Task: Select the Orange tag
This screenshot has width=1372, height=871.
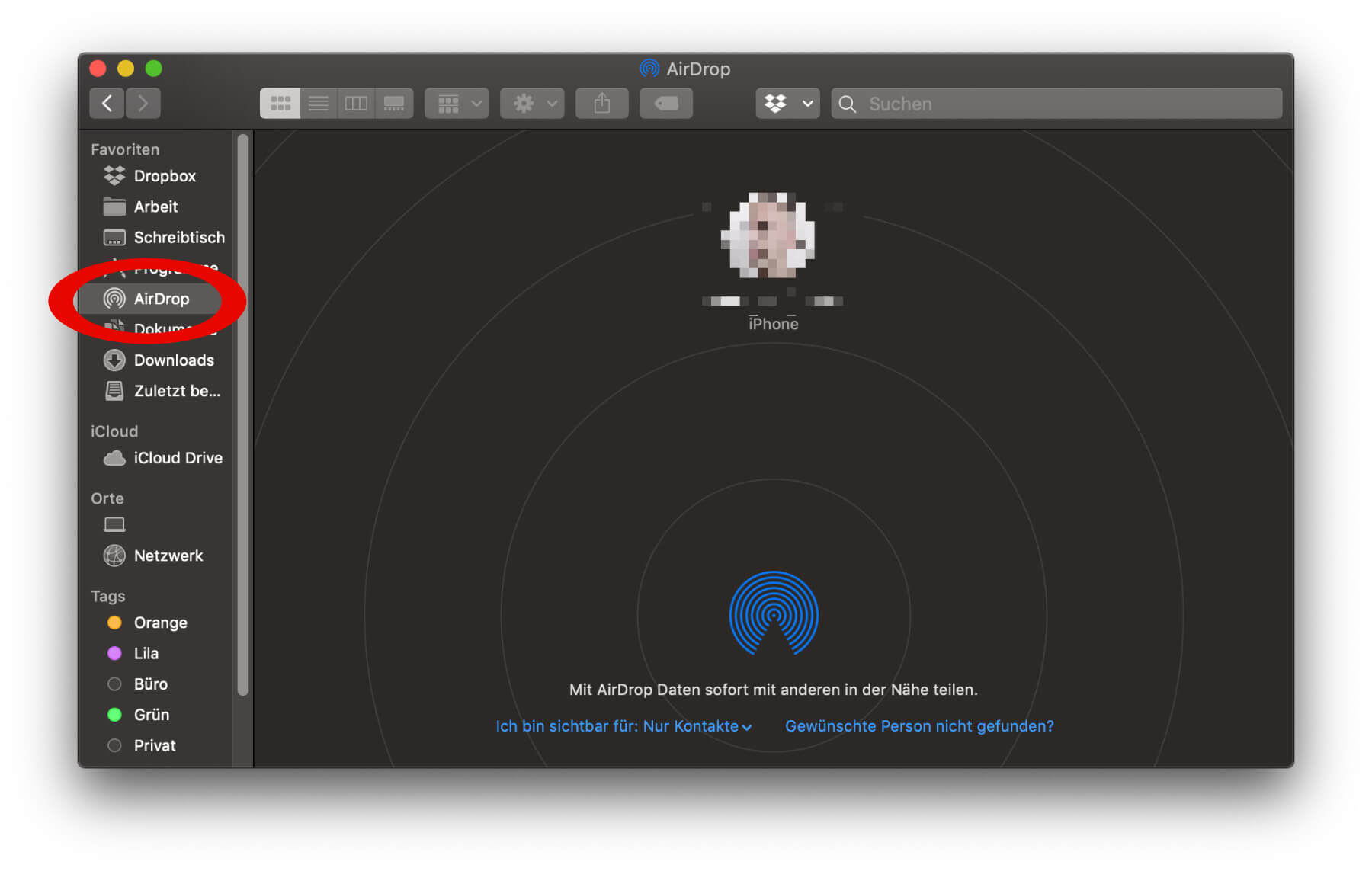Action: [x=156, y=623]
